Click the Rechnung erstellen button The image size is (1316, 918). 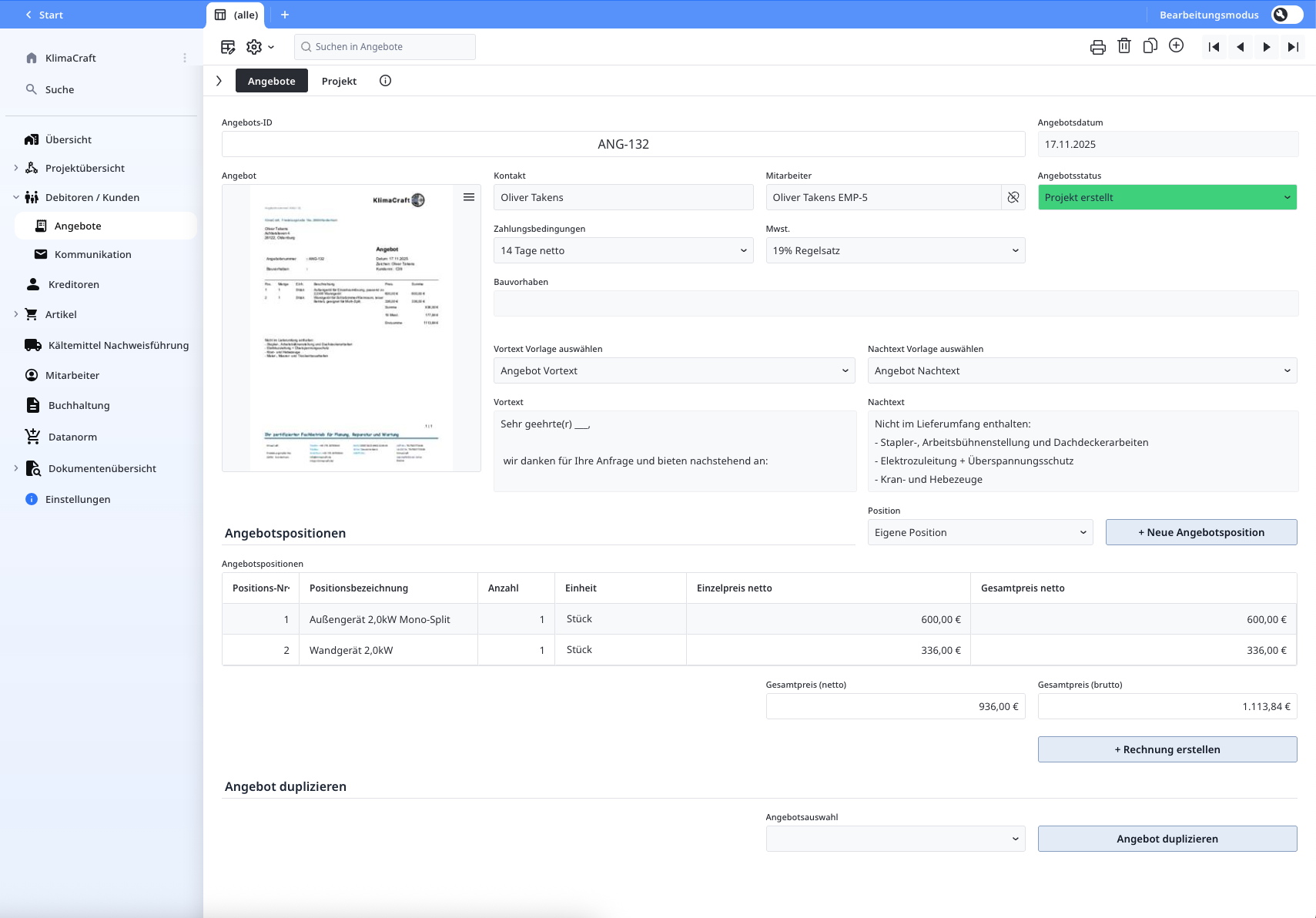point(1167,749)
